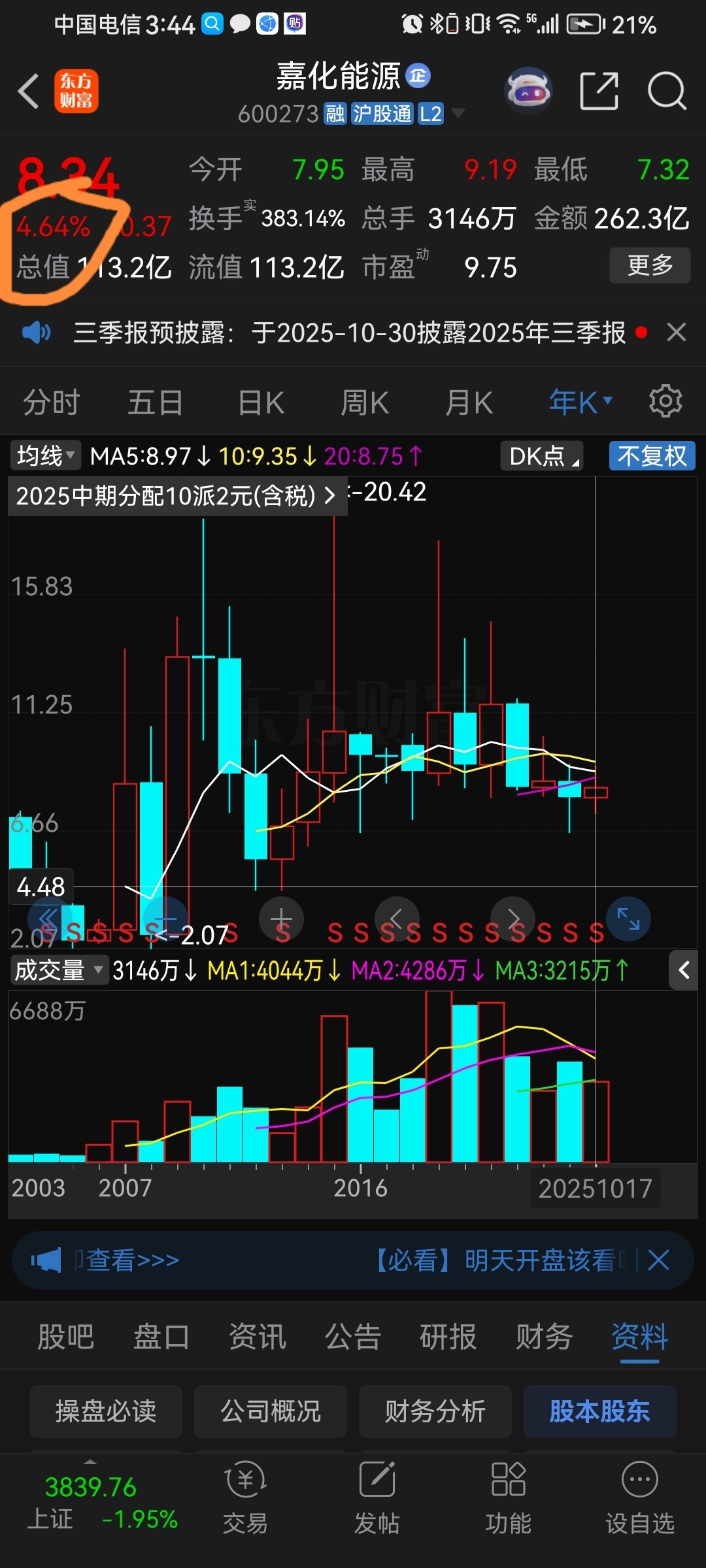The image size is (706, 1568).
Task: Change the 不复权 adjustment mode
Action: tap(652, 455)
